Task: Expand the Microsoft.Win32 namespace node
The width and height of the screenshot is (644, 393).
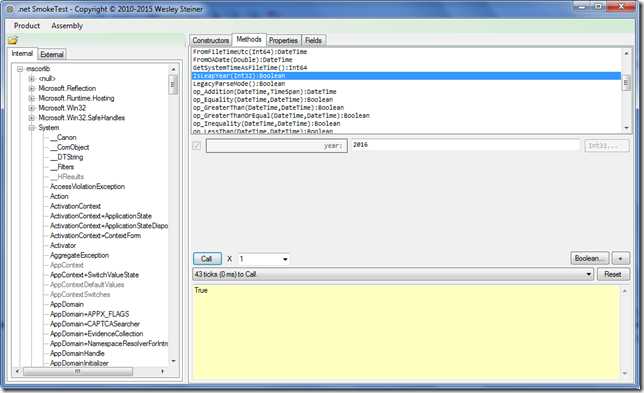Action: (x=32, y=108)
